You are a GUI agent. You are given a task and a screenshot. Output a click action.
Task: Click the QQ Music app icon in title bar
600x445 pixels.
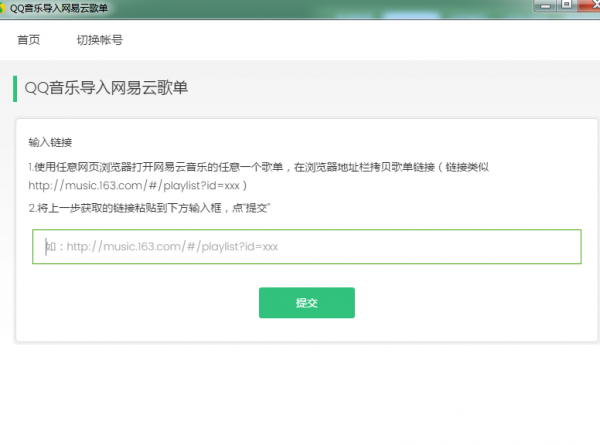(2, 8)
